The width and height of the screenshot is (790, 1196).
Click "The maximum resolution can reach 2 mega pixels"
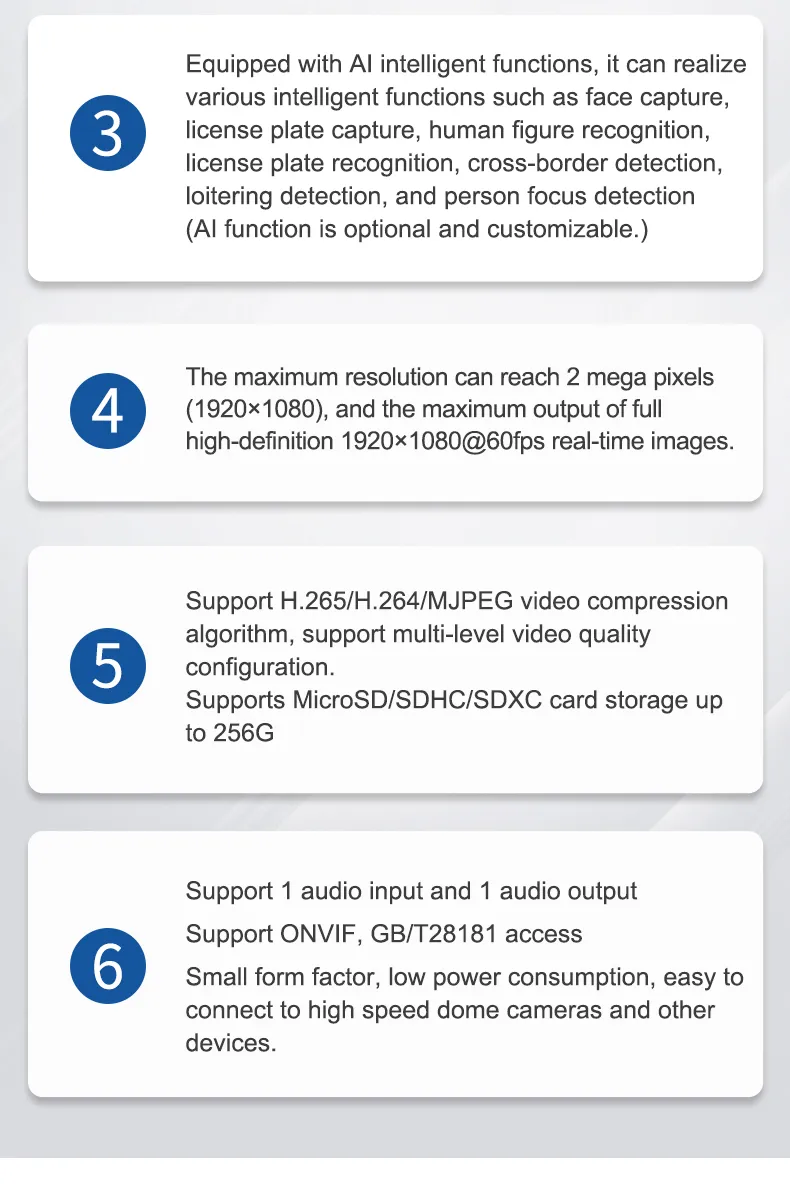[x=450, y=377]
